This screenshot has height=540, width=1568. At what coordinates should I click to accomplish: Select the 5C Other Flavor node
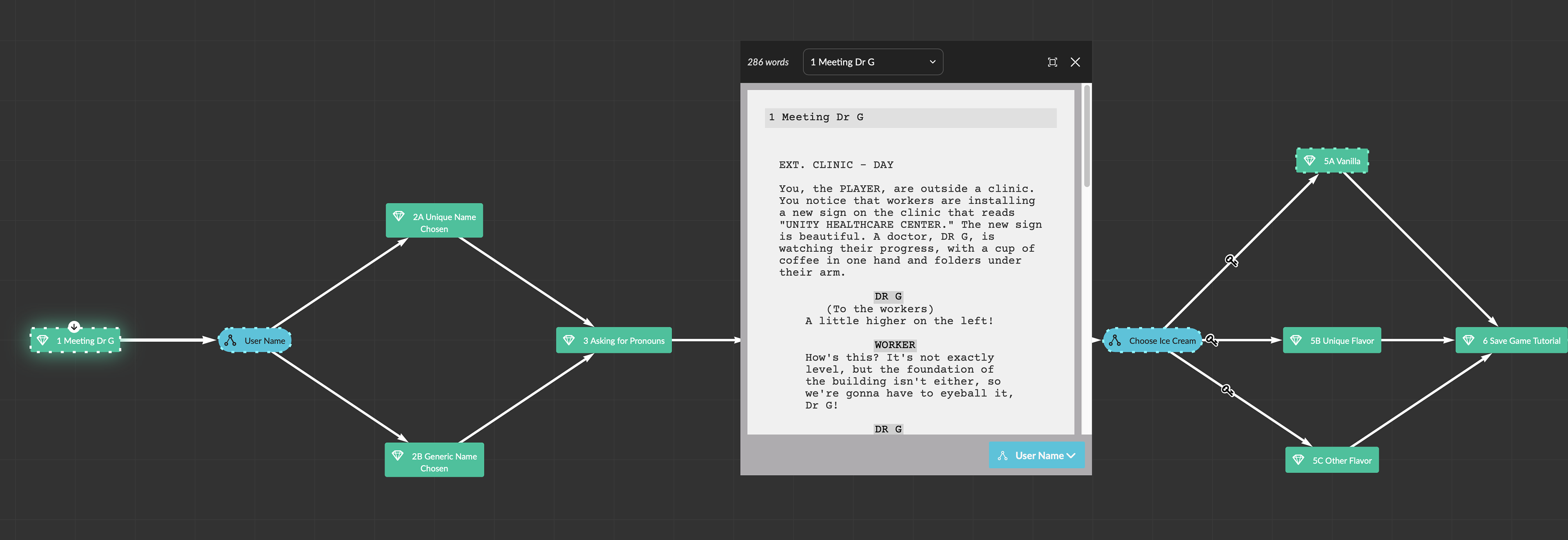coord(1332,460)
